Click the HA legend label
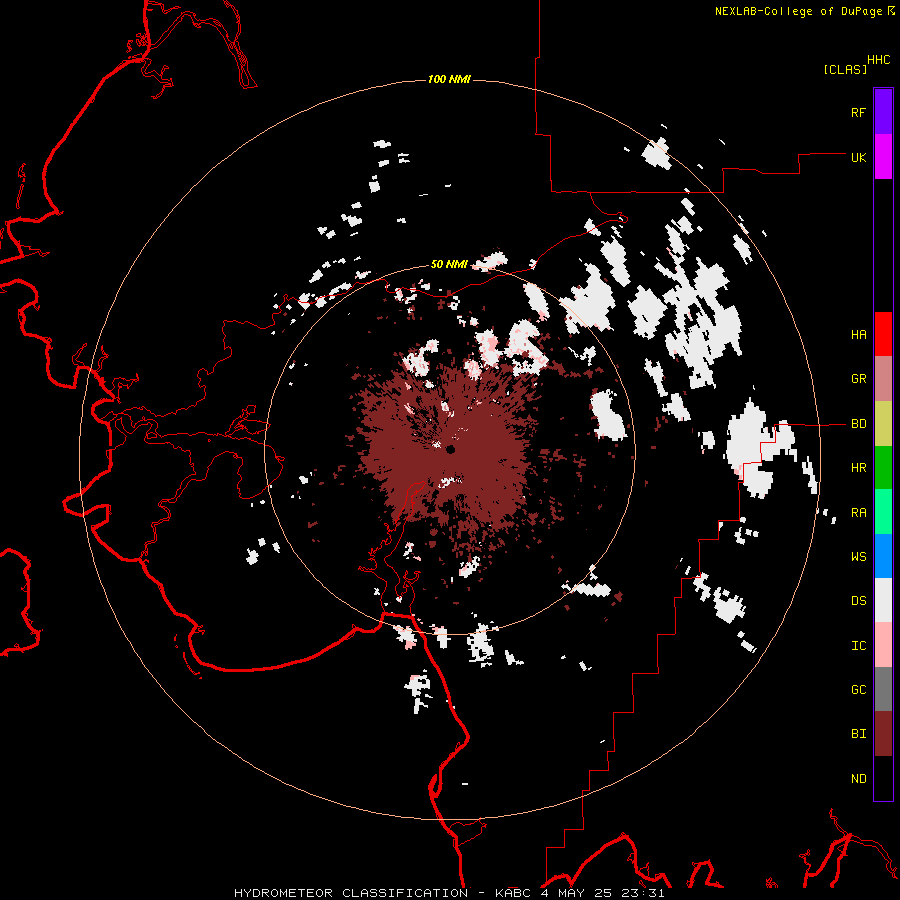 (858, 334)
